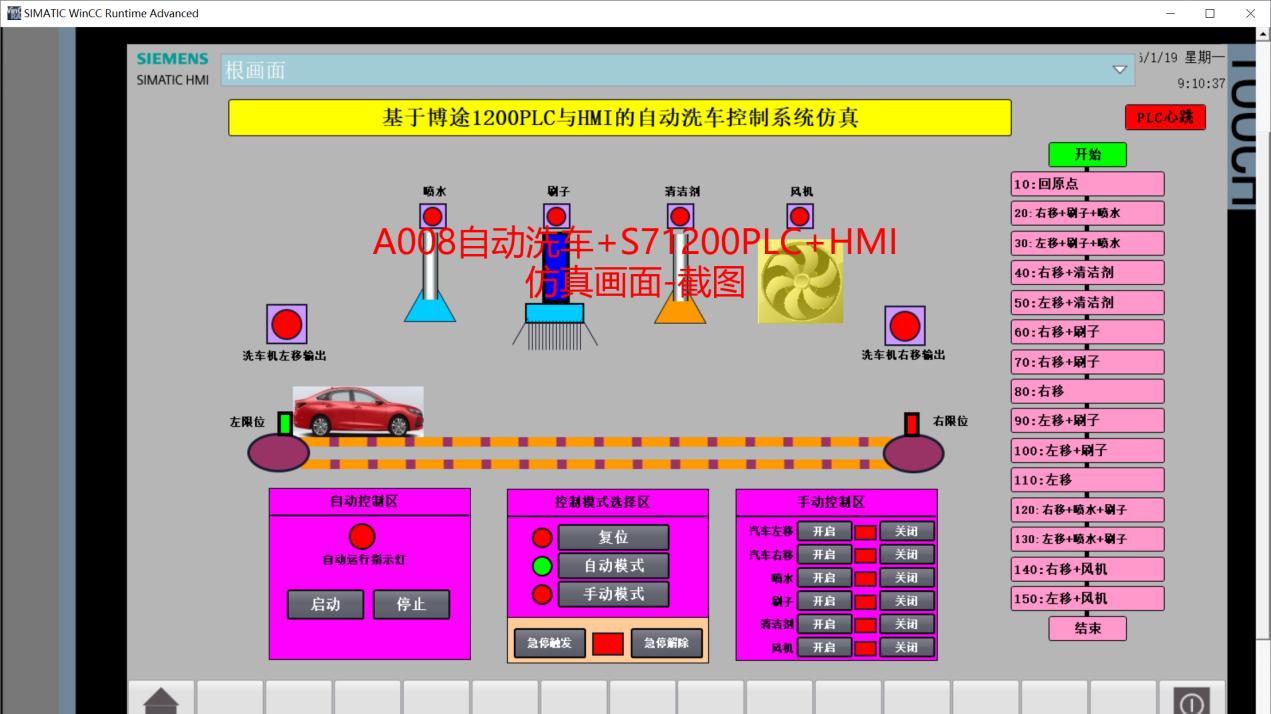Click the 右限位 right limit sensor icon
This screenshot has width=1271, height=714.
point(910,422)
